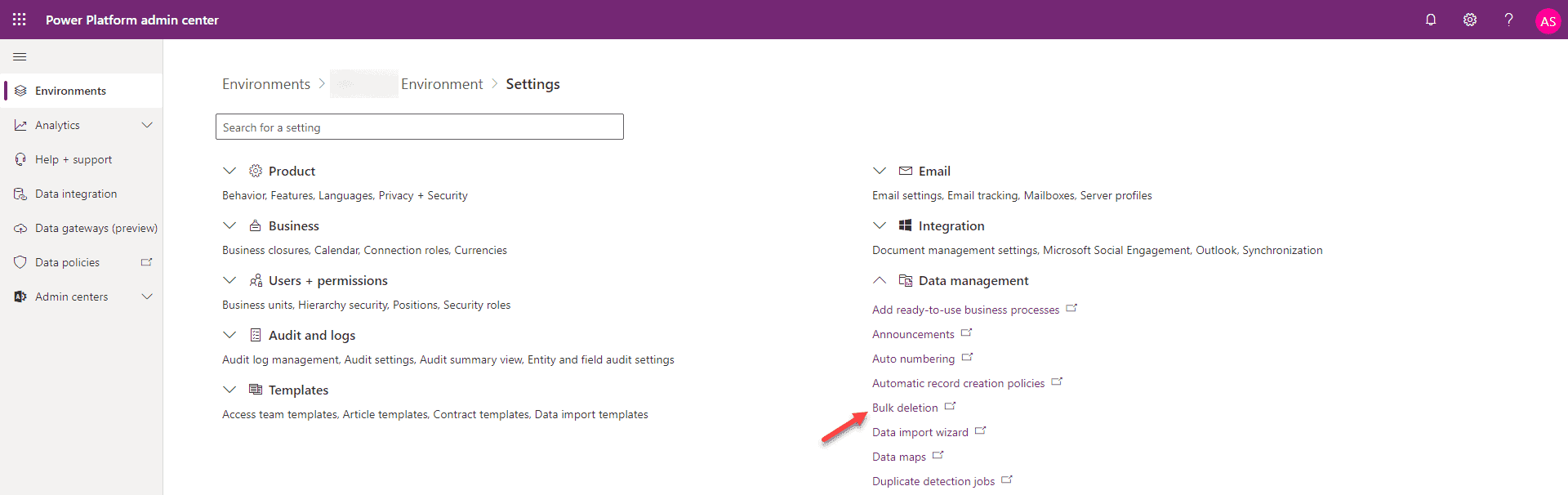This screenshot has height=495, width=1568.
Task: Click the Business bag icon
Action: (256, 225)
